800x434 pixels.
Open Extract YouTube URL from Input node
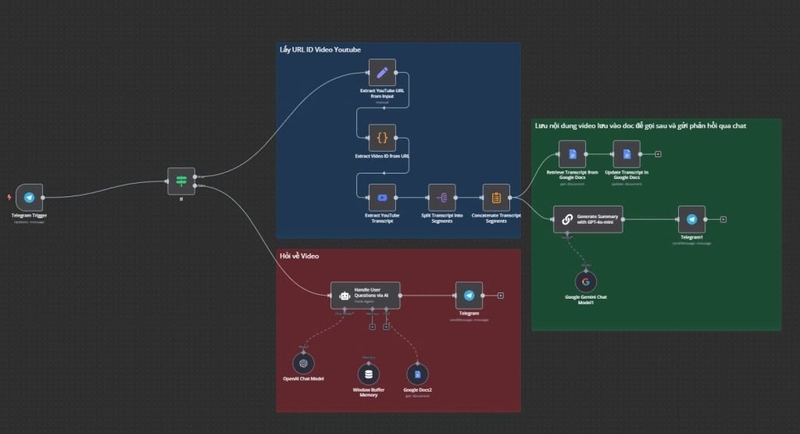click(382, 72)
